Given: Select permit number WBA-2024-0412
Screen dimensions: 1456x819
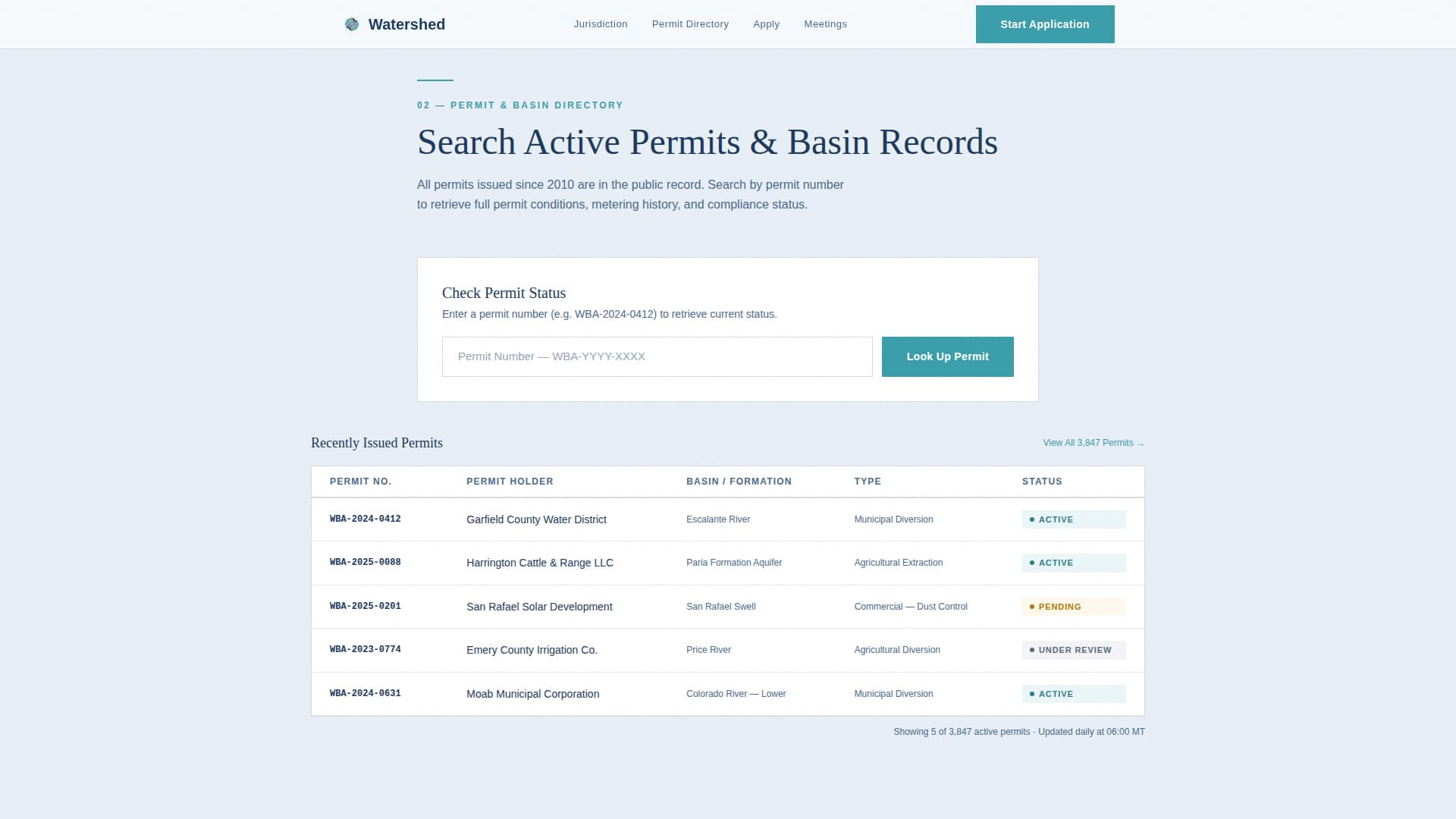Looking at the screenshot, I should click(x=366, y=519).
